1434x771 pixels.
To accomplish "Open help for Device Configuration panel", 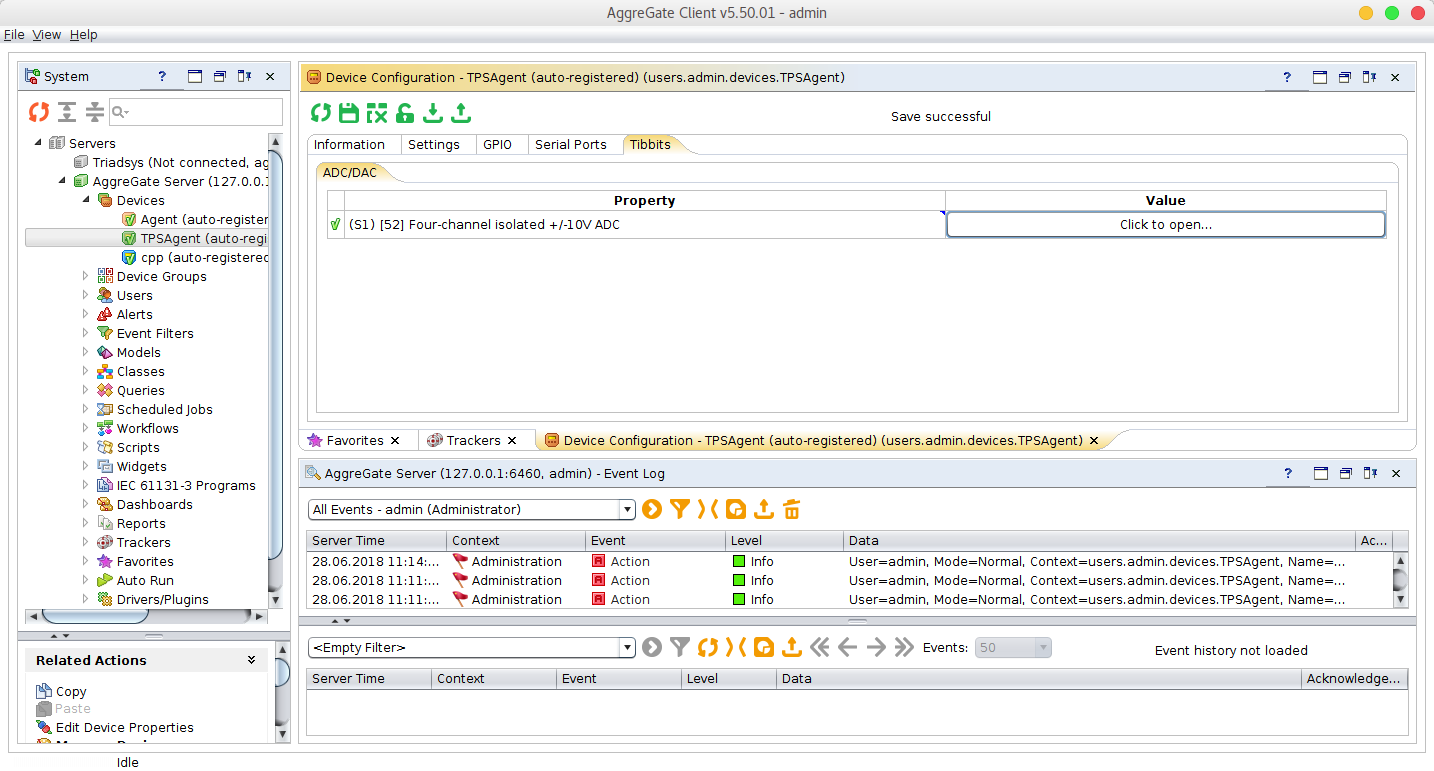I will point(1288,77).
